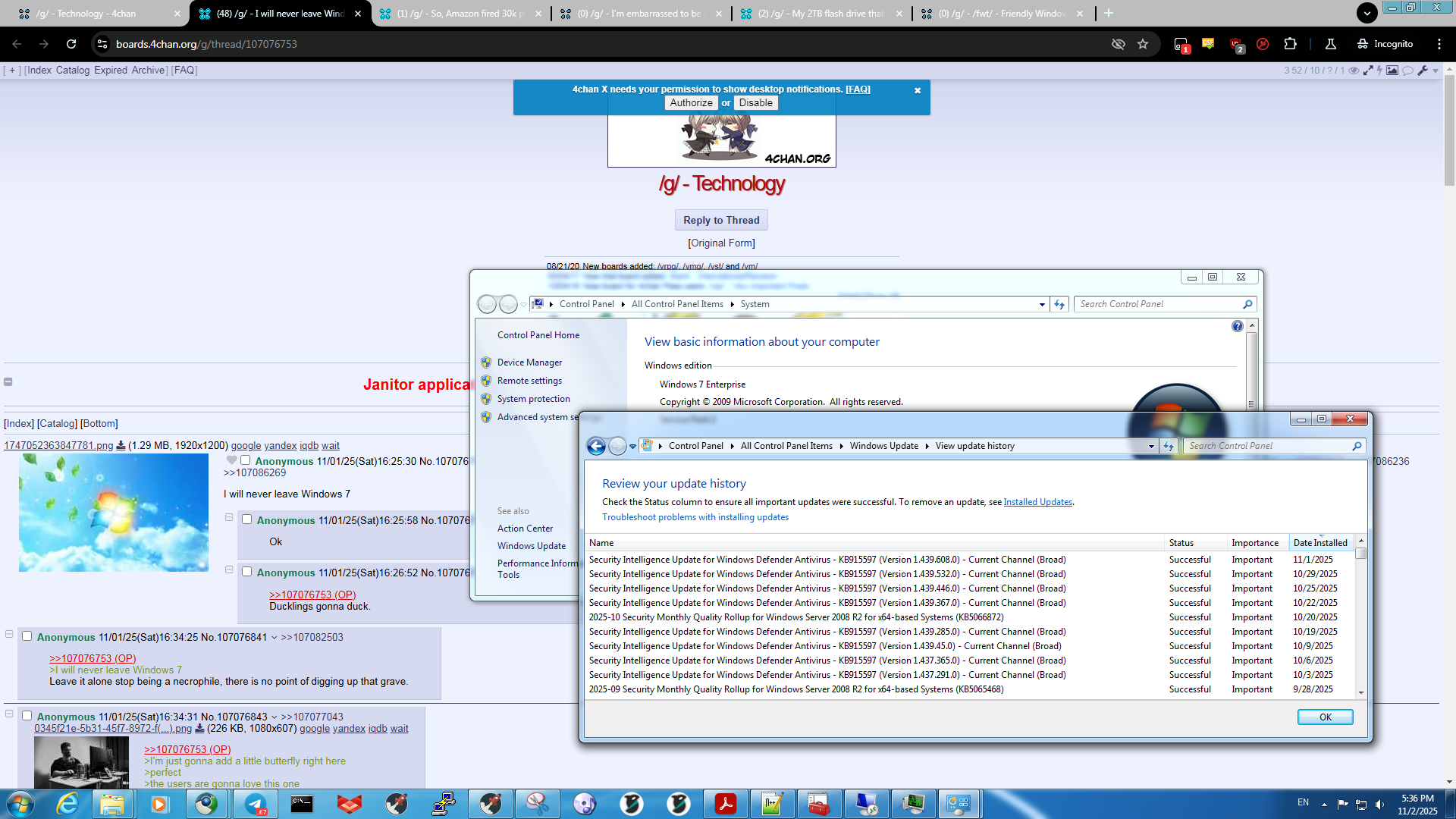Tick the checkbox on post No.107076841

point(27,636)
